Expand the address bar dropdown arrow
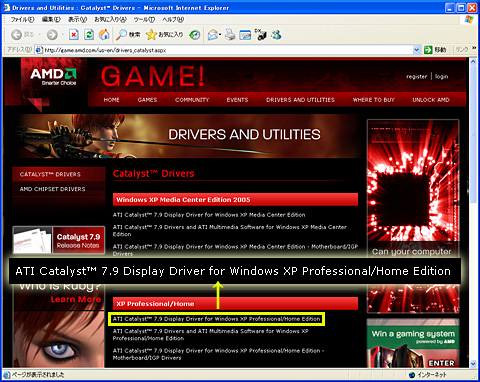480x382 pixels. coord(416,50)
